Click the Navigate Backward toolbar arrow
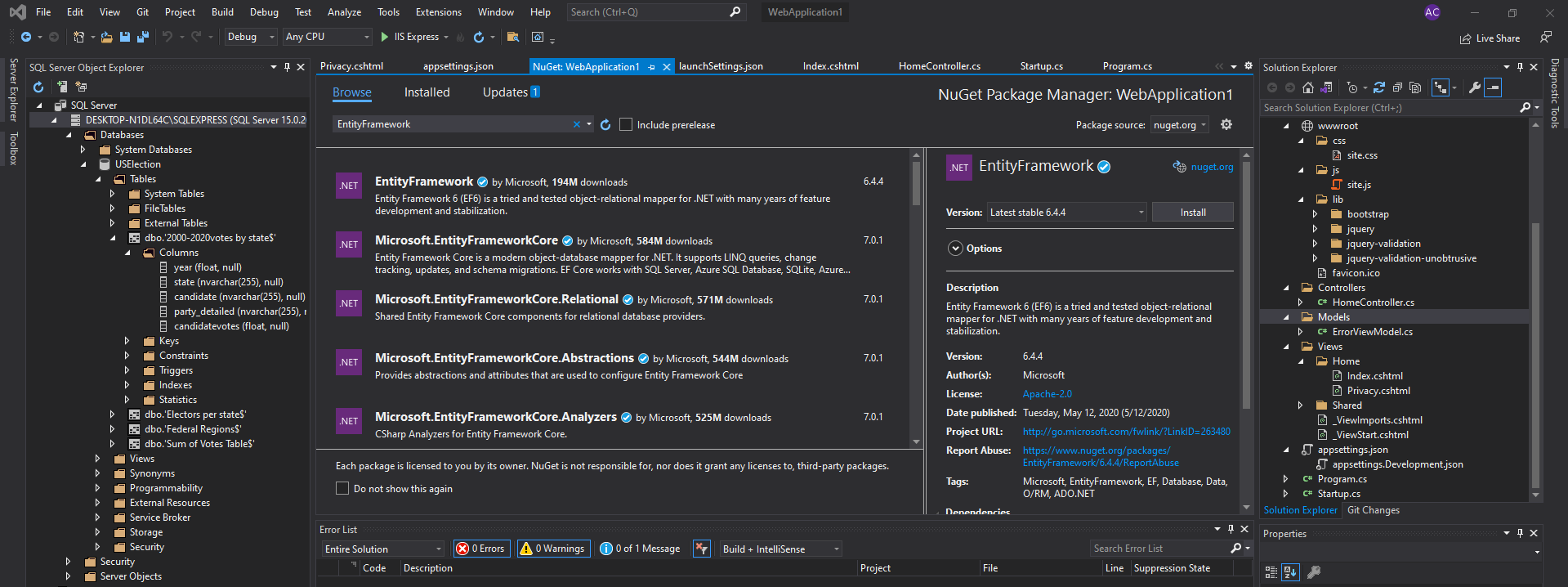The height and width of the screenshot is (587, 1568). 26,37
